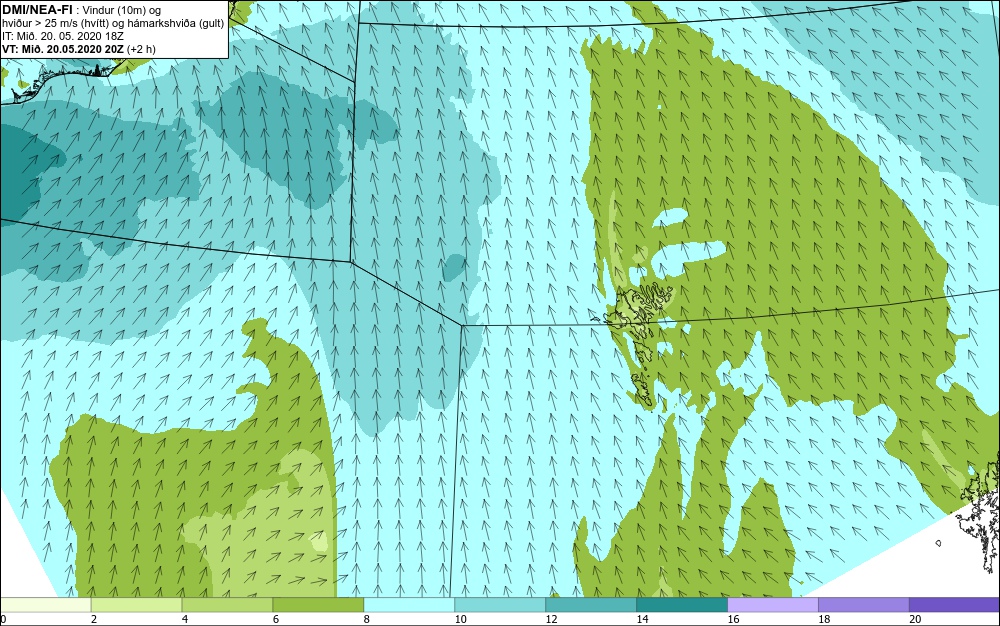Click the 8–10 m/s pale cyan legend swatch
This screenshot has height=626, width=1000.
point(409,605)
